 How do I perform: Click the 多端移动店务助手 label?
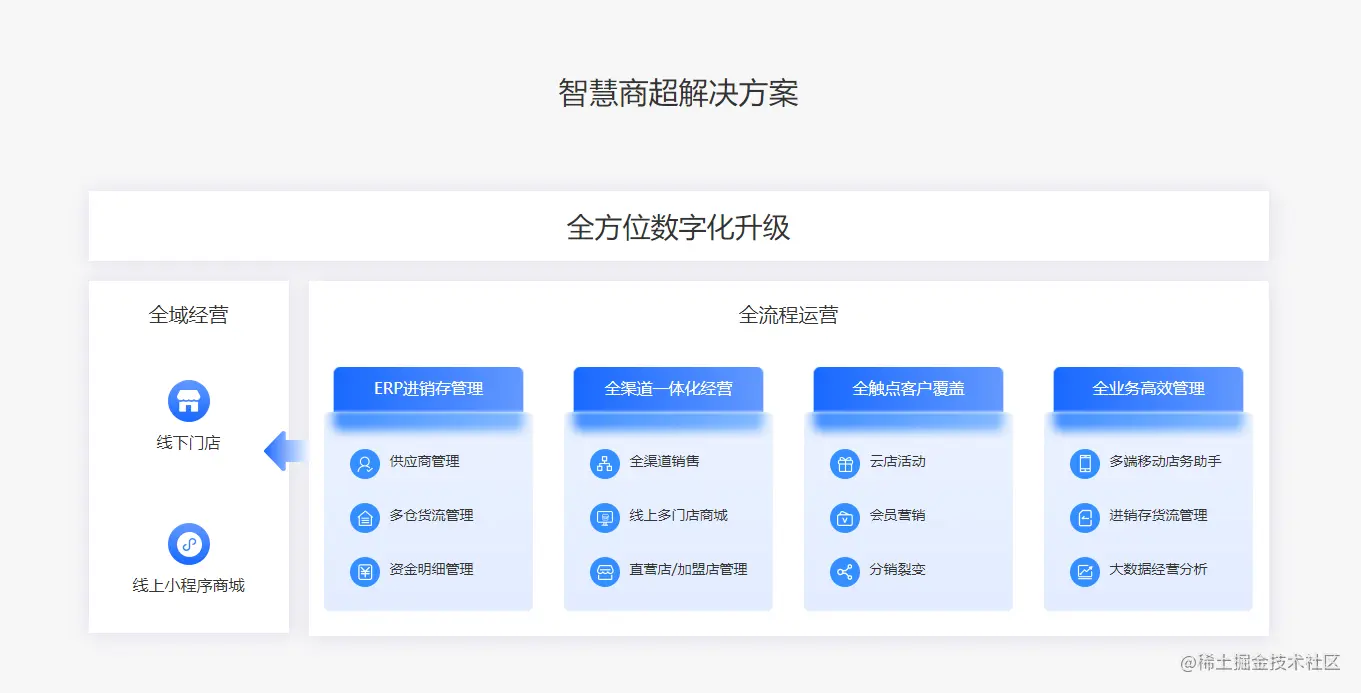[1166, 462]
